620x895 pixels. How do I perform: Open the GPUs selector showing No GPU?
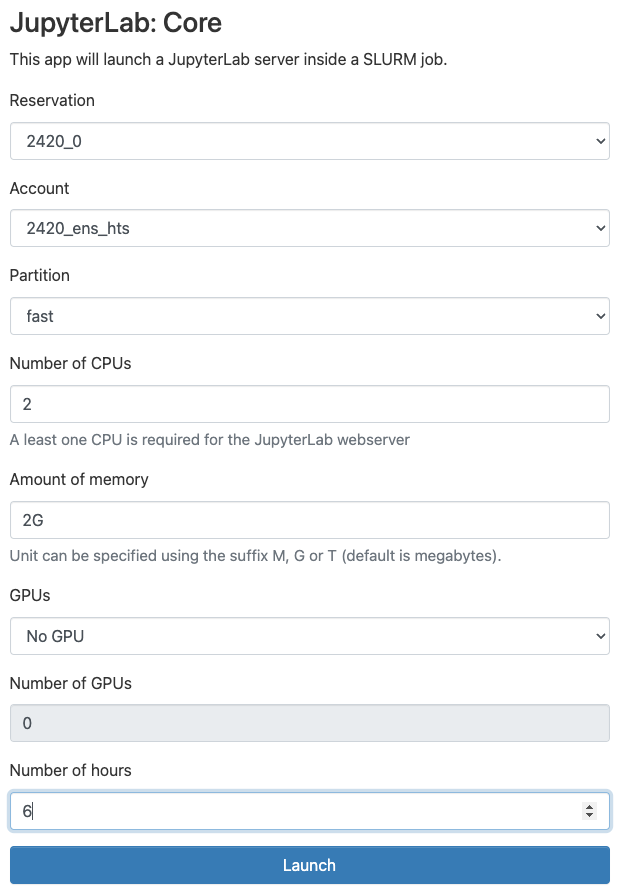300,636
